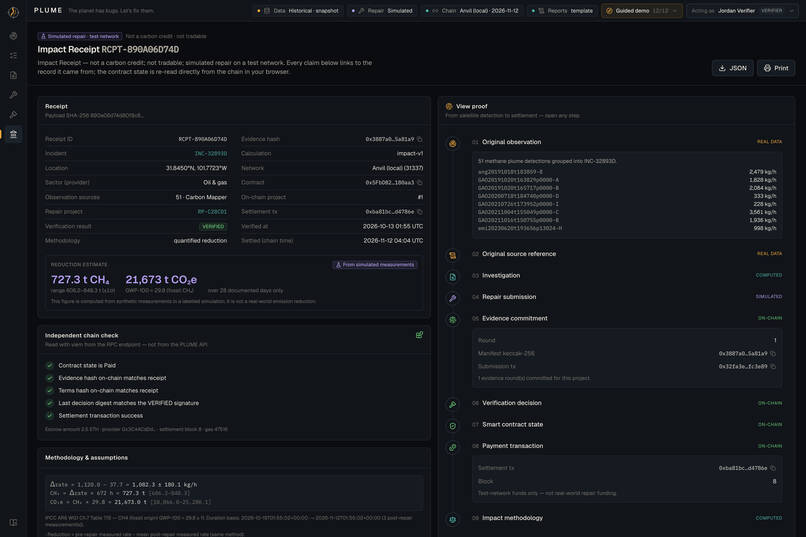This screenshot has height=537, width=806.
Task: Click the 21,673 t CO₂e estimate value
Action: 161,280
